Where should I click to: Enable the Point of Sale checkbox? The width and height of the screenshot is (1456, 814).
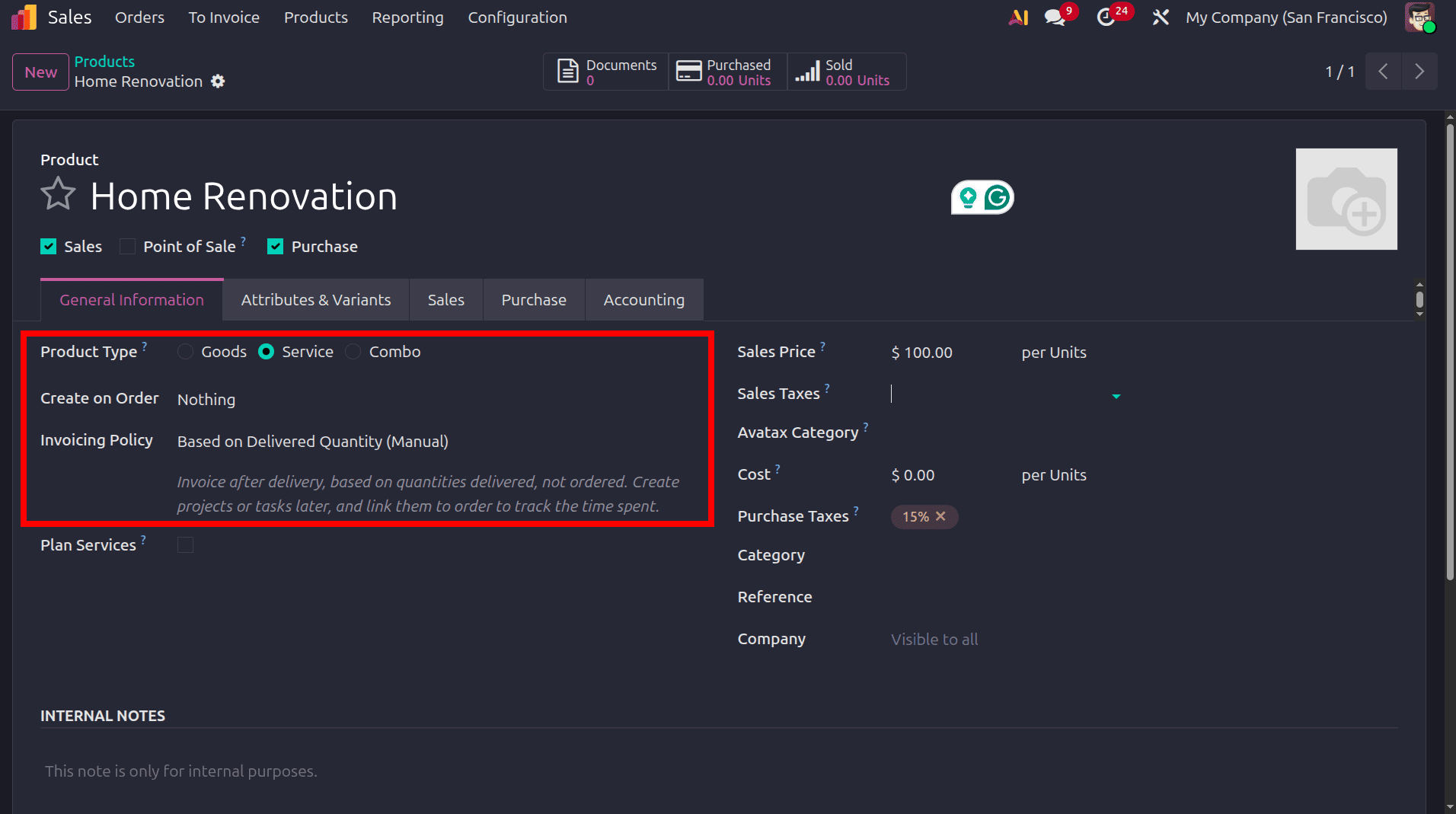pos(128,247)
